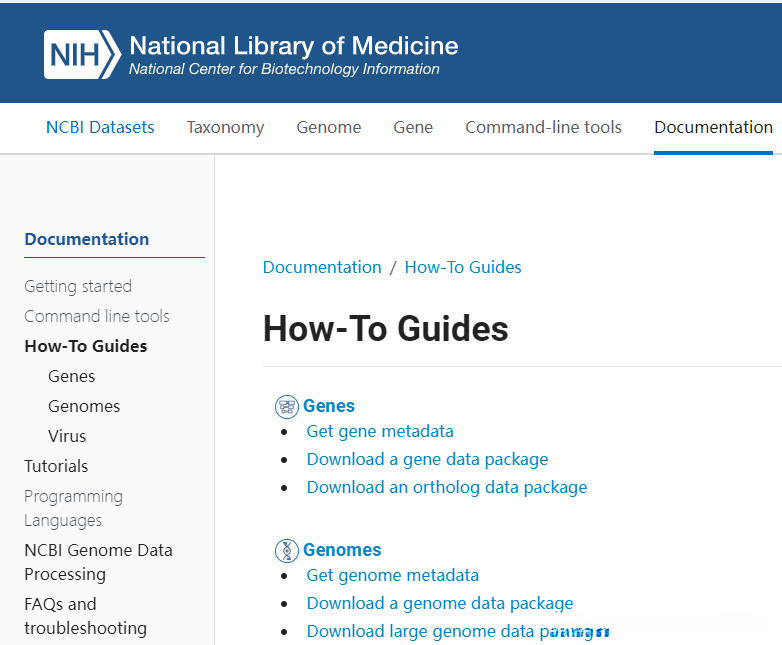Click Download an ortholog data package
This screenshot has height=645, width=782.
[447, 487]
